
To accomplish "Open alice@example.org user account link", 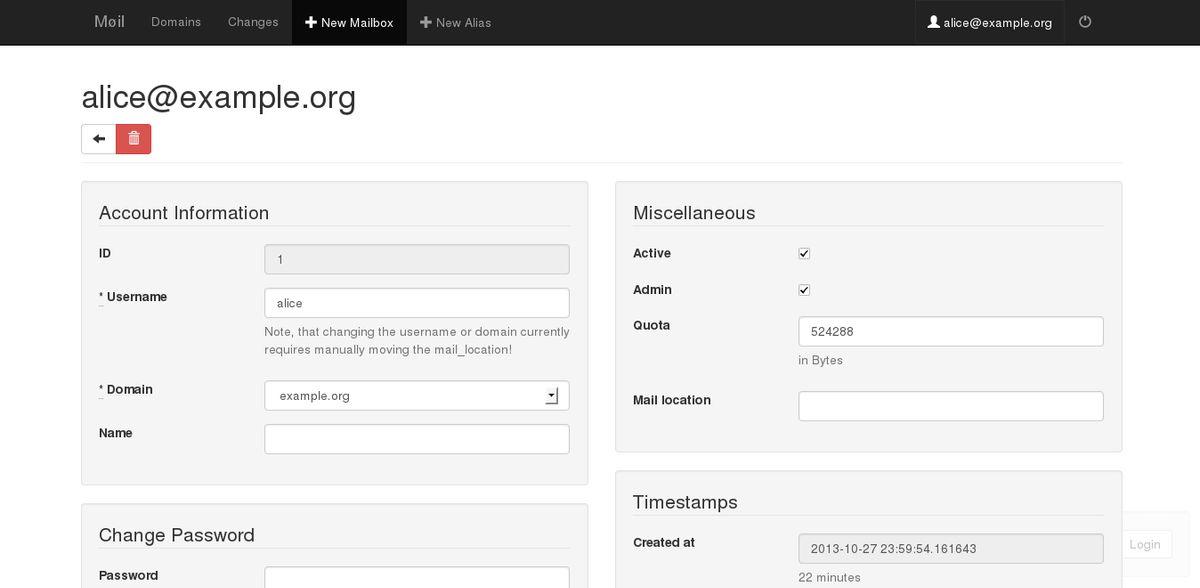I will (989, 22).
